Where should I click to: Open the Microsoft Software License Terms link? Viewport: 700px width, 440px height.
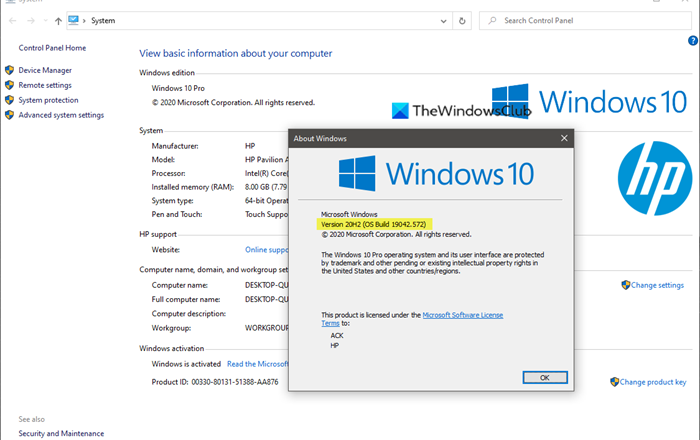coord(462,315)
